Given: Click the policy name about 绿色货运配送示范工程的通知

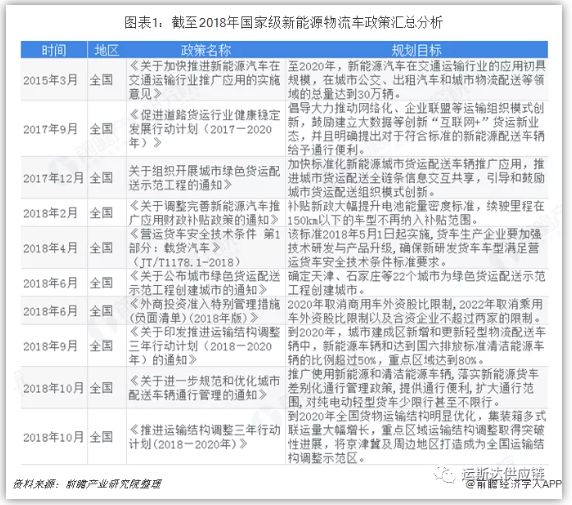Looking at the screenshot, I should pos(204,178).
